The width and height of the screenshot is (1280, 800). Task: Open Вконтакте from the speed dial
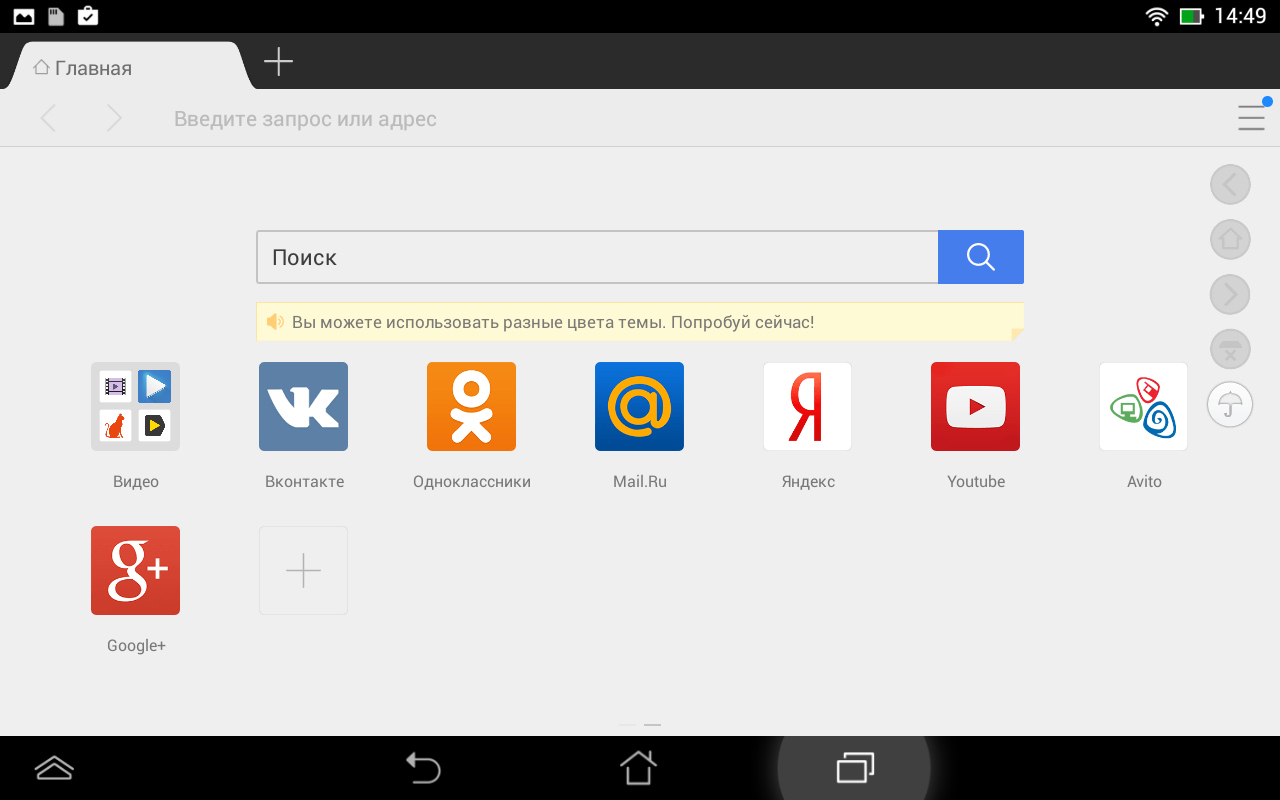(303, 406)
